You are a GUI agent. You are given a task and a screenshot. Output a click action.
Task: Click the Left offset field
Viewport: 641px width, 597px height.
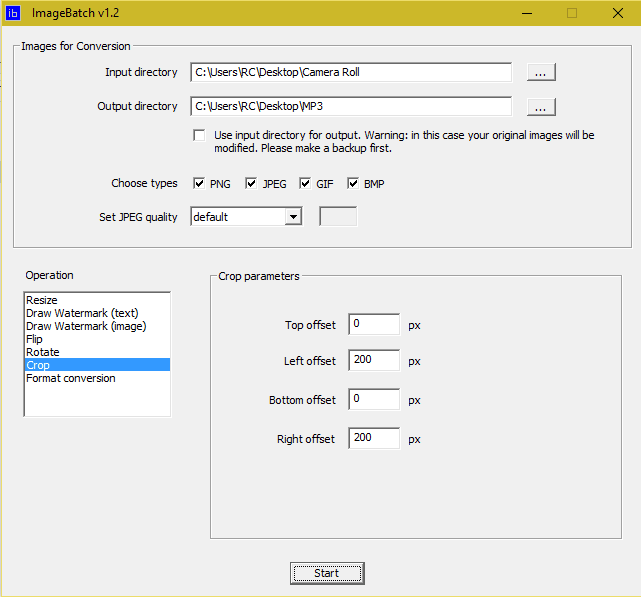pyautogui.click(x=374, y=360)
